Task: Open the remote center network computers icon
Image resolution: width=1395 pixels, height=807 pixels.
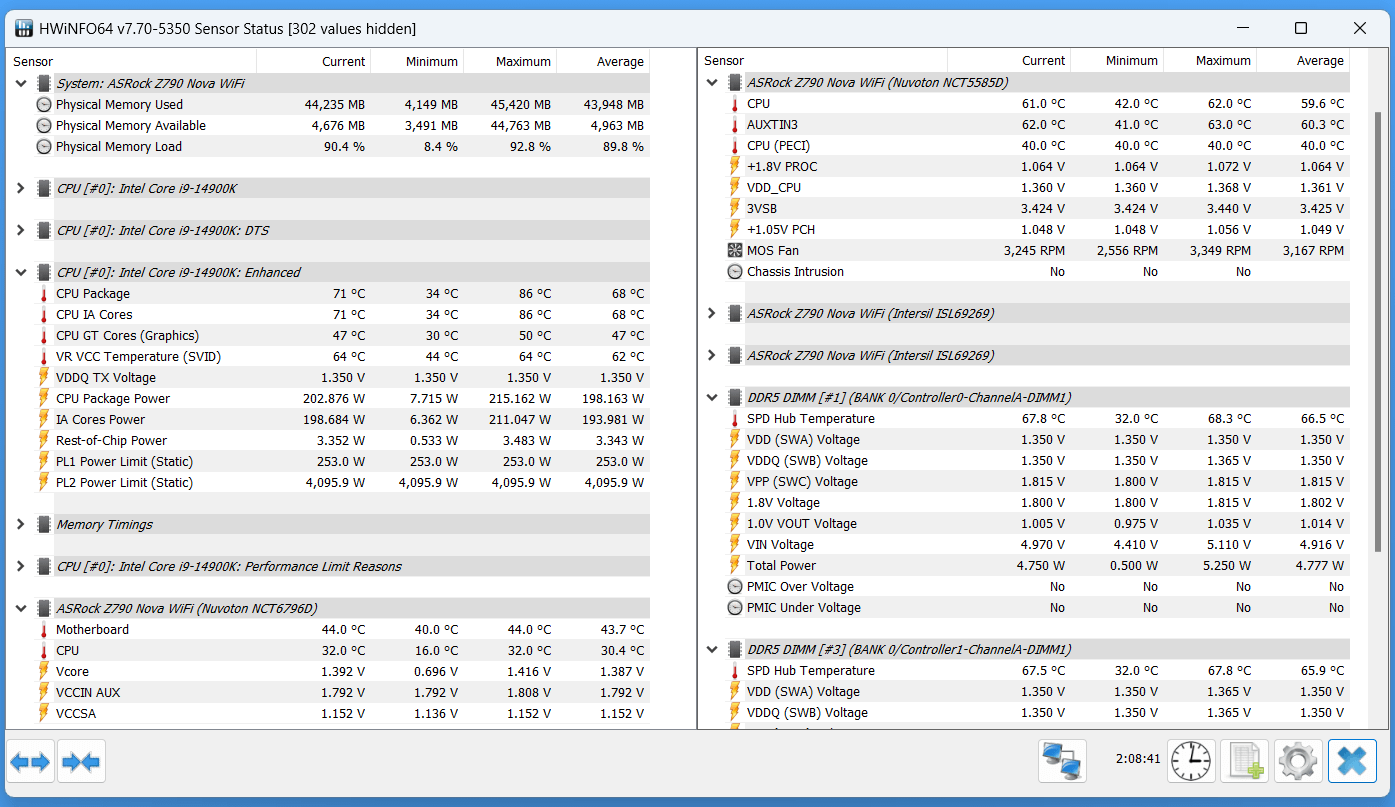Action: pyautogui.click(x=1062, y=762)
